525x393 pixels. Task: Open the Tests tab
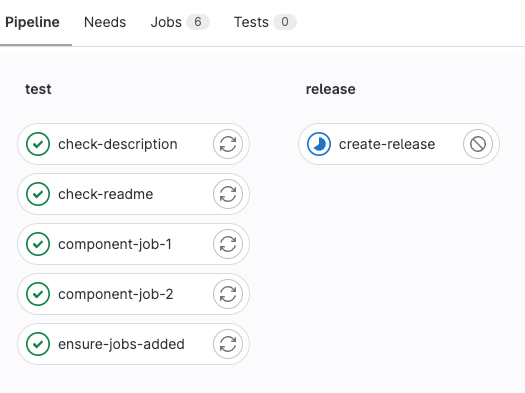pyautogui.click(x=265, y=22)
